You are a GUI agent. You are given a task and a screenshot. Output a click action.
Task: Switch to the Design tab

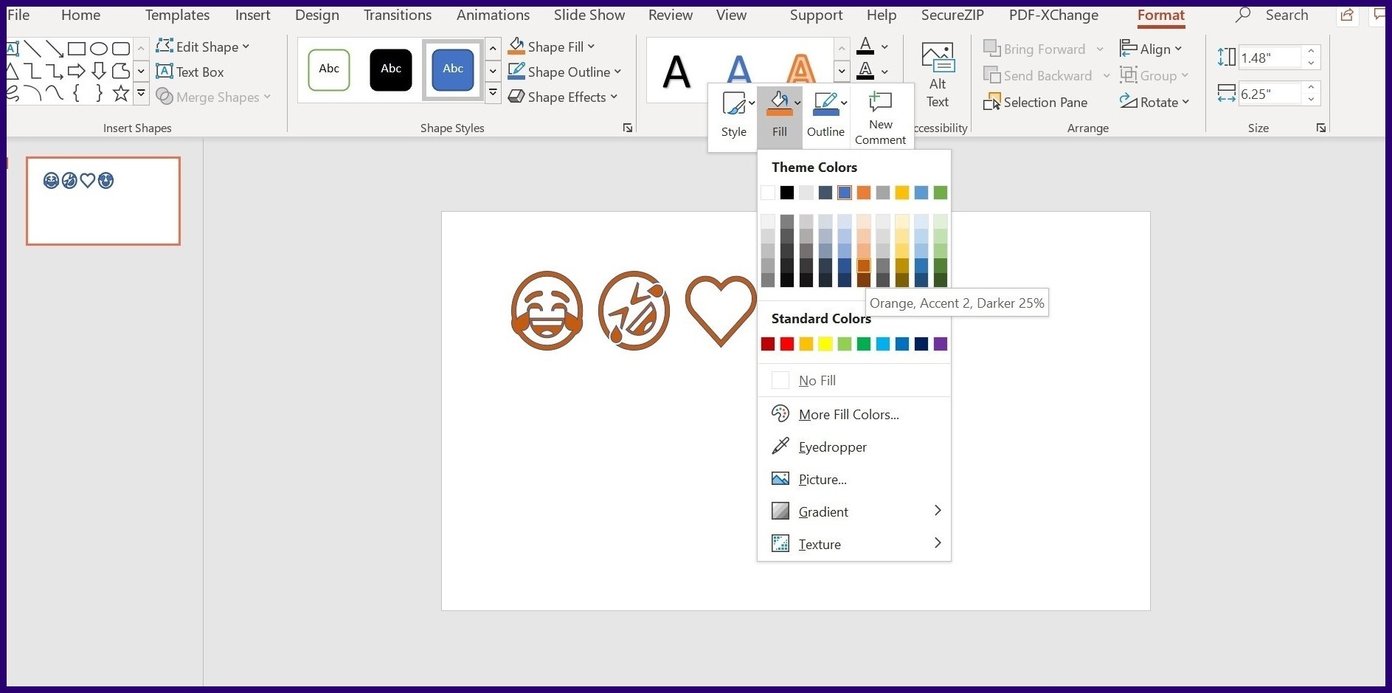point(317,15)
